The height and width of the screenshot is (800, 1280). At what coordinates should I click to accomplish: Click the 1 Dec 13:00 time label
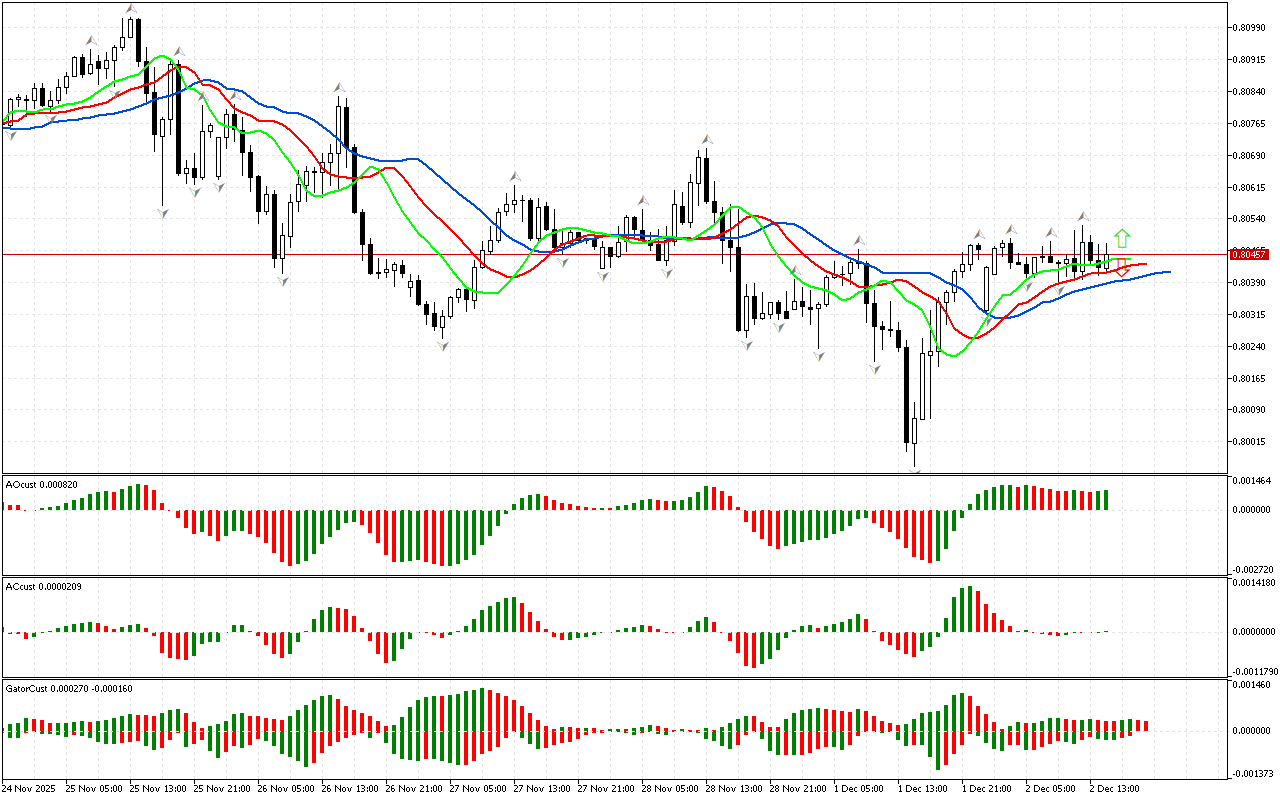click(922, 788)
